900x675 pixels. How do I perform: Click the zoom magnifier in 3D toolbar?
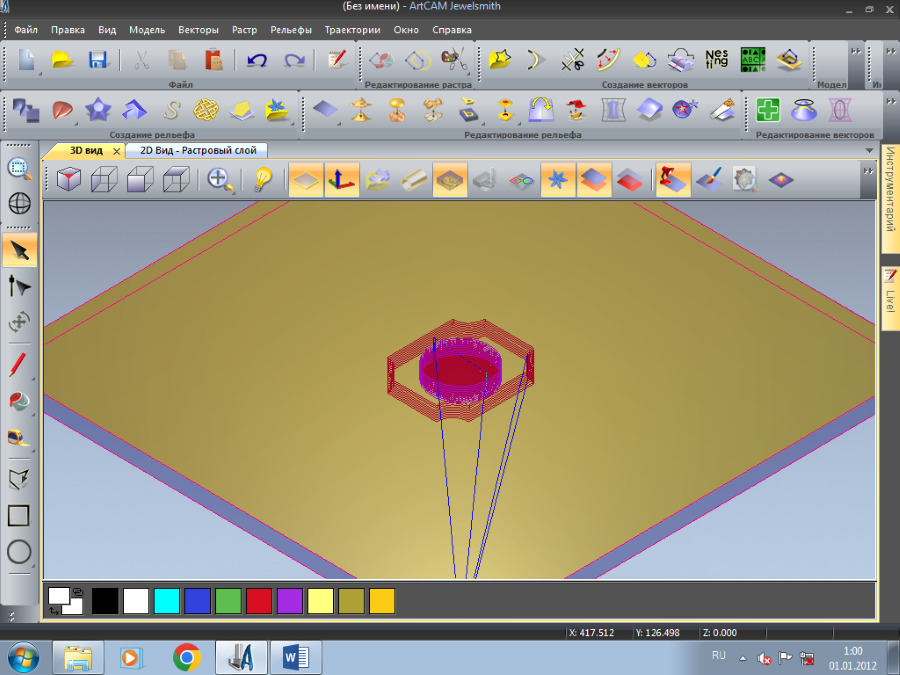[221, 180]
